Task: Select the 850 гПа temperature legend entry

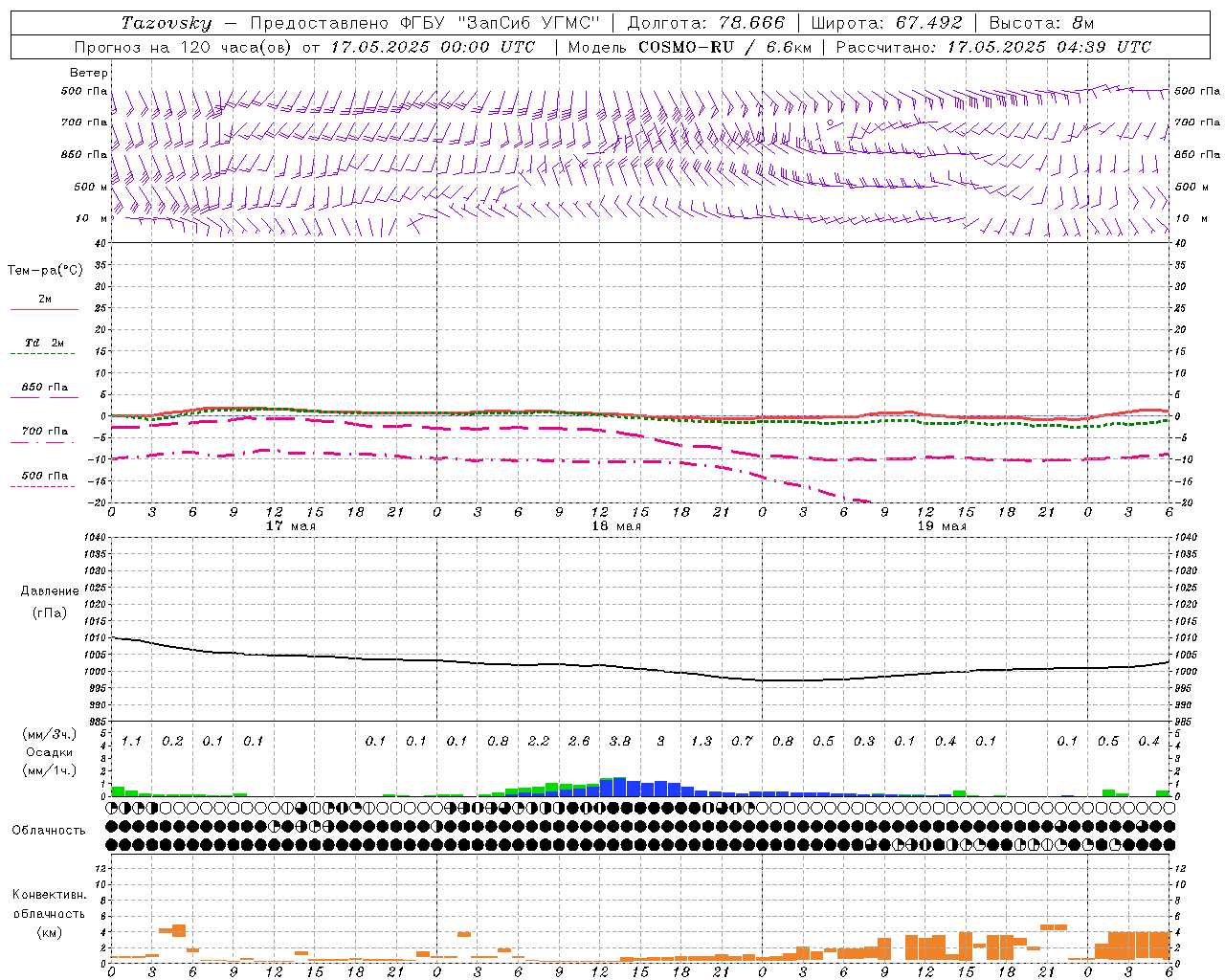Action: point(44,388)
